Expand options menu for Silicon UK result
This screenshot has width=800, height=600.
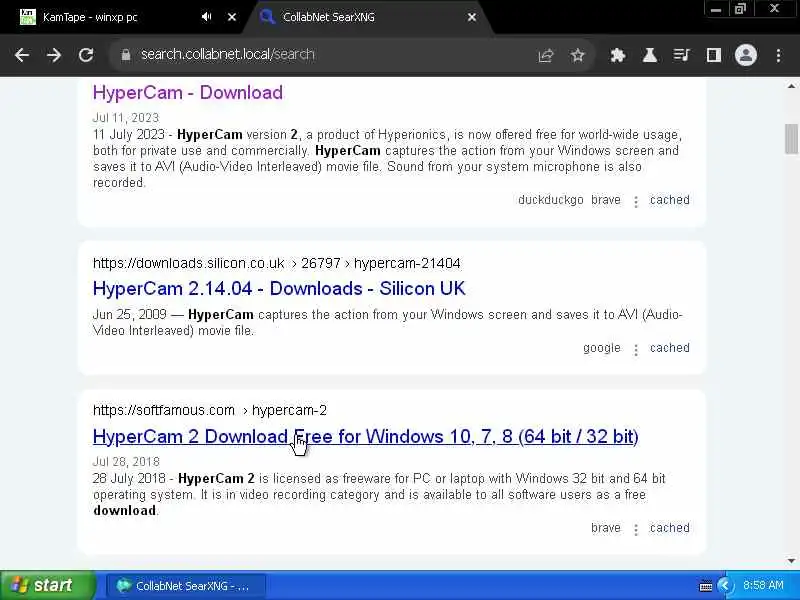[636, 349]
